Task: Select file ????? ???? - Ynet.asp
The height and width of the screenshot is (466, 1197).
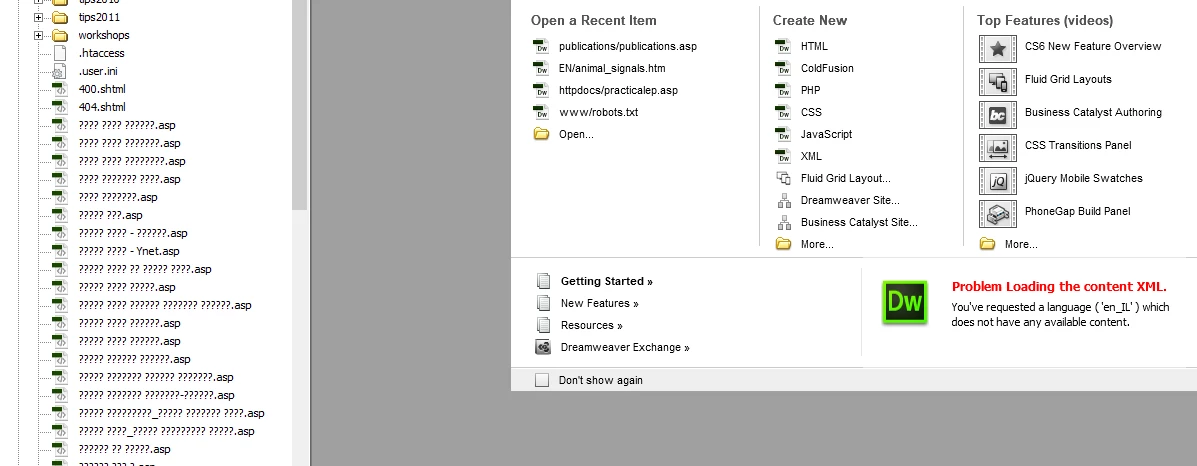Action: coord(129,251)
